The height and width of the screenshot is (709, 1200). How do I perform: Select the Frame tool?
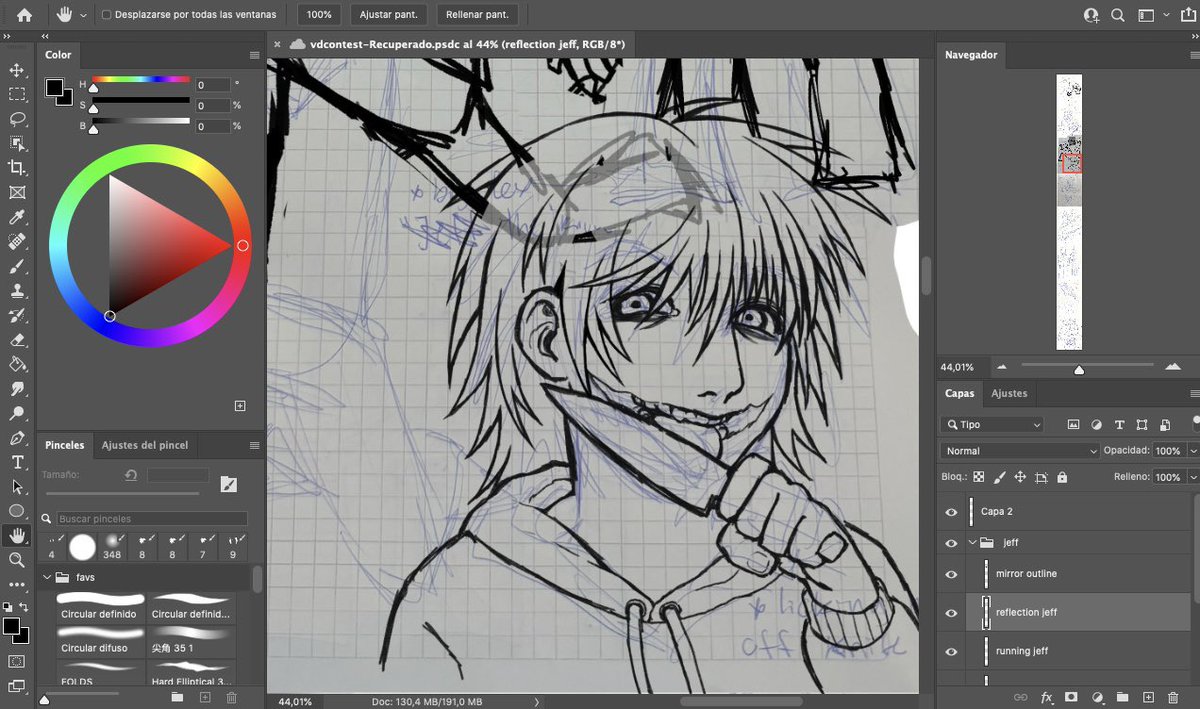pos(17,192)
